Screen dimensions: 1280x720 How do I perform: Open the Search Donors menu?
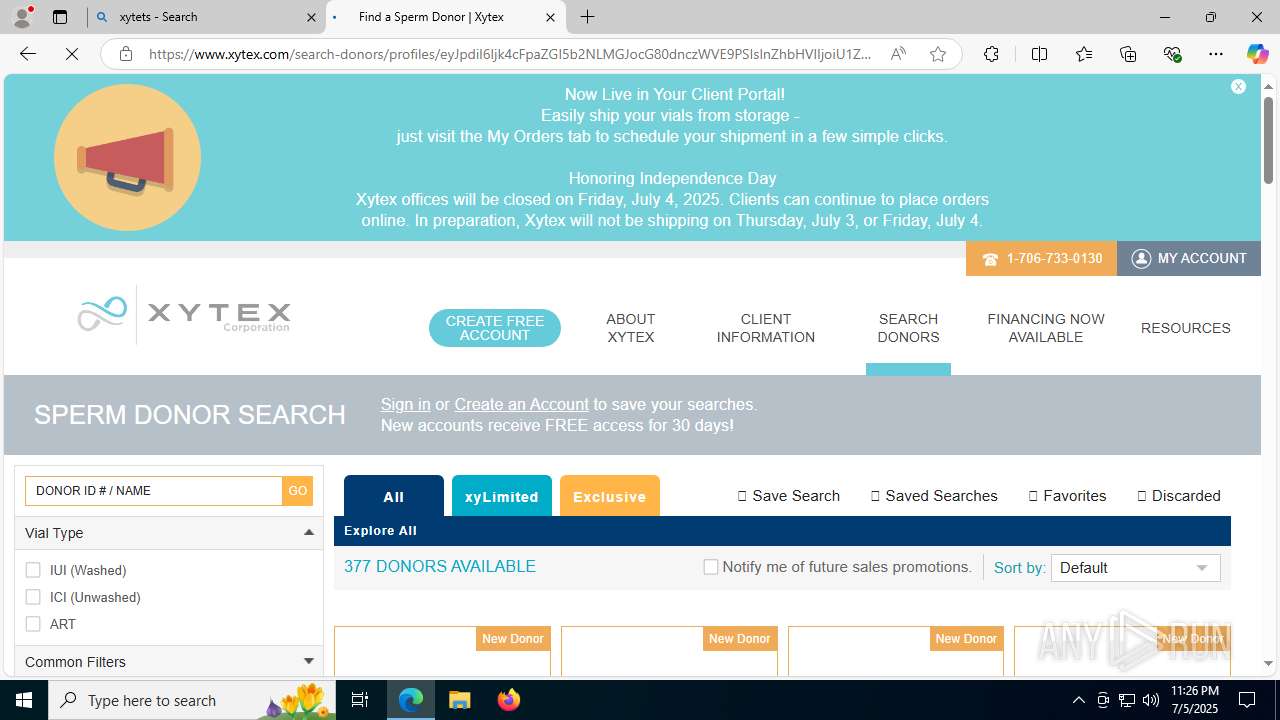tap(908, 328)
